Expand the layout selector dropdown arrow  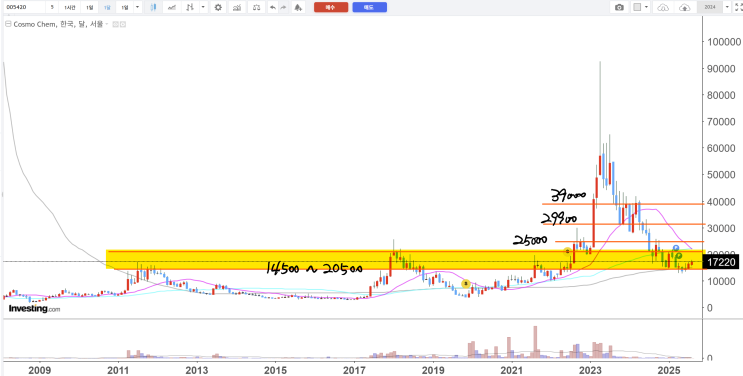pyautogui.click(x=646, y=7)
